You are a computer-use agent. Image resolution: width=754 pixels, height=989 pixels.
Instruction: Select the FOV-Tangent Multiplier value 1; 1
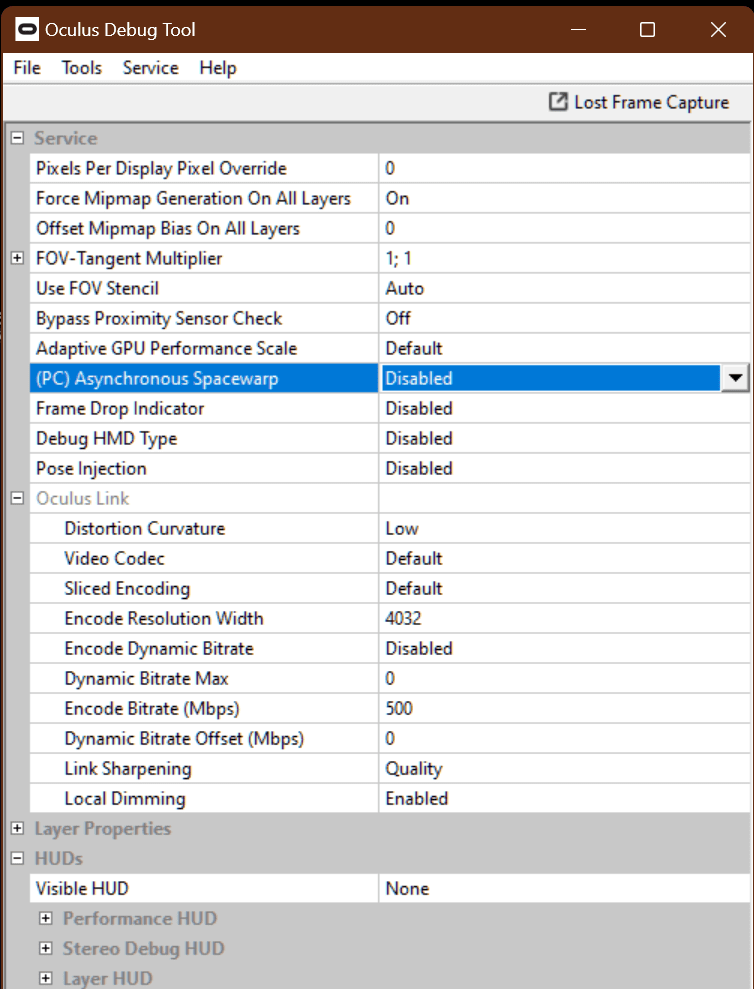pyautogui.click(x=564, y=258)
